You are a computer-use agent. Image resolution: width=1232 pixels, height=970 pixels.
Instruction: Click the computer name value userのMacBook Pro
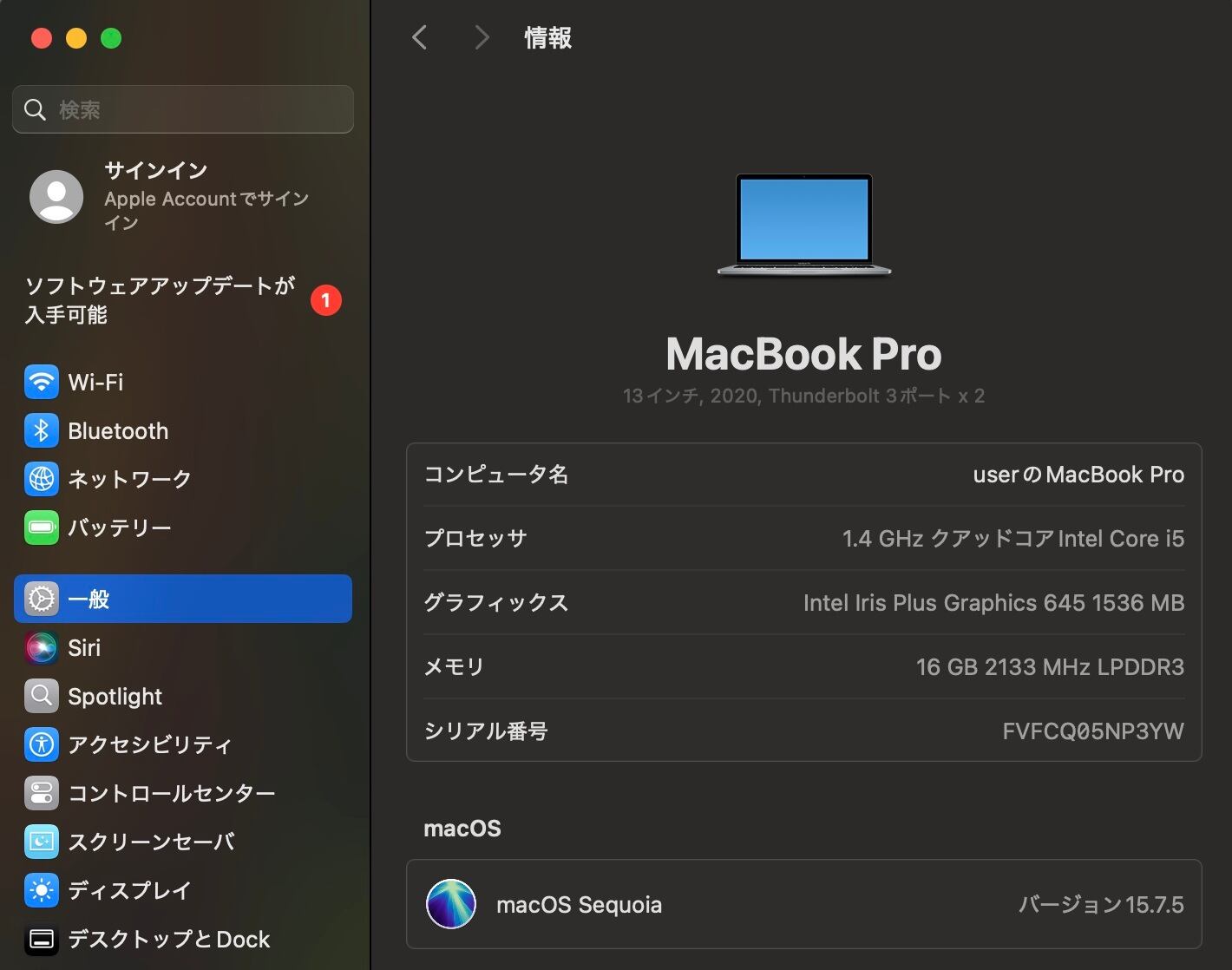pos(1078,475)
